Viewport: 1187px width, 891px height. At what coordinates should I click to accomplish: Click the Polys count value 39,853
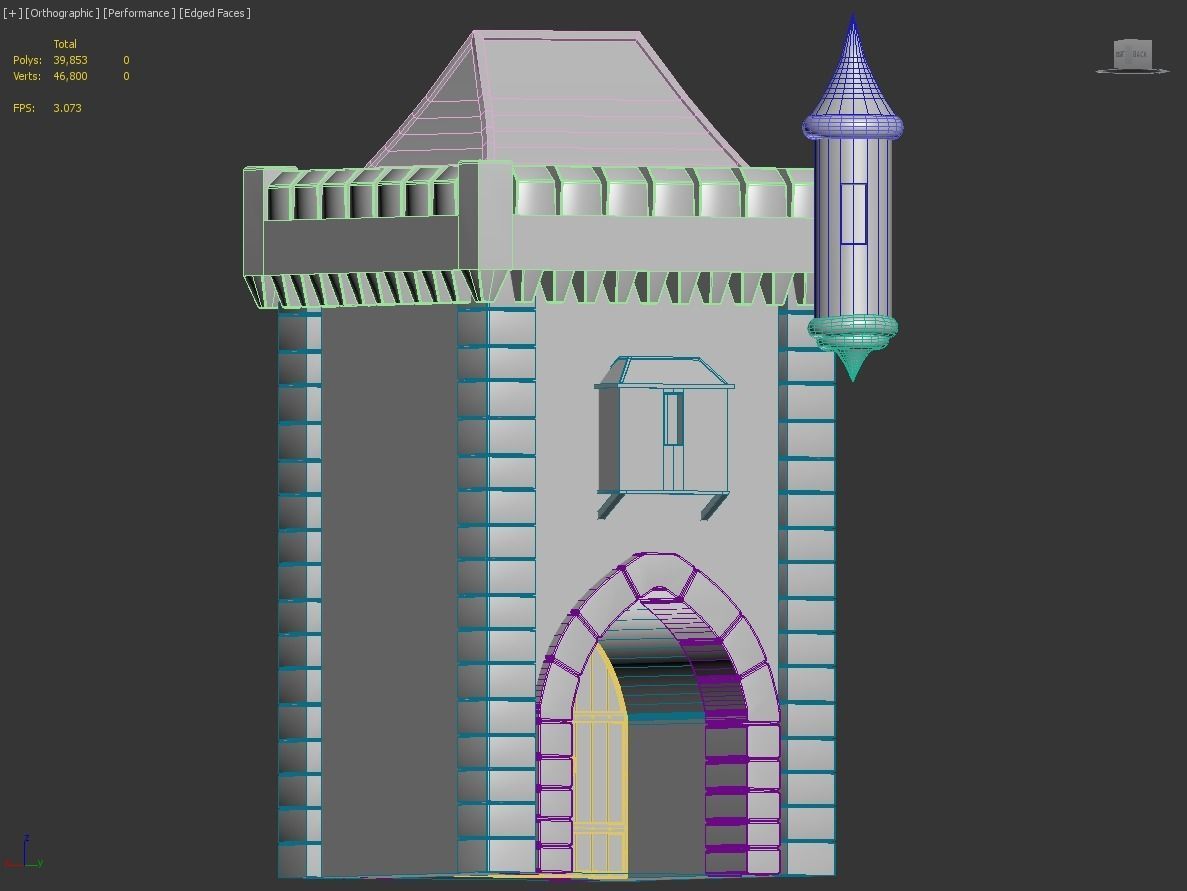click(70, 60)
